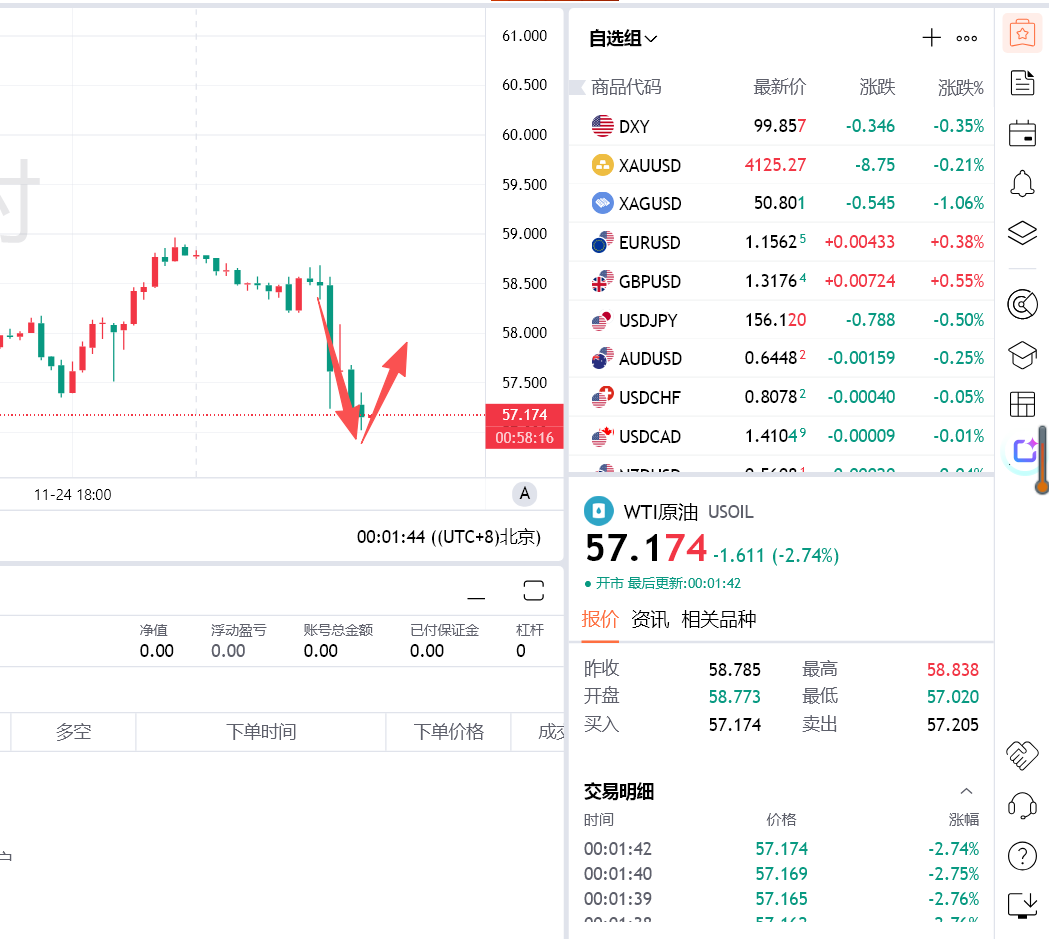Sort watchlist by 涨跌% column
The image size is (1049, 939).
pyautogui.click(x=961, y=88)
